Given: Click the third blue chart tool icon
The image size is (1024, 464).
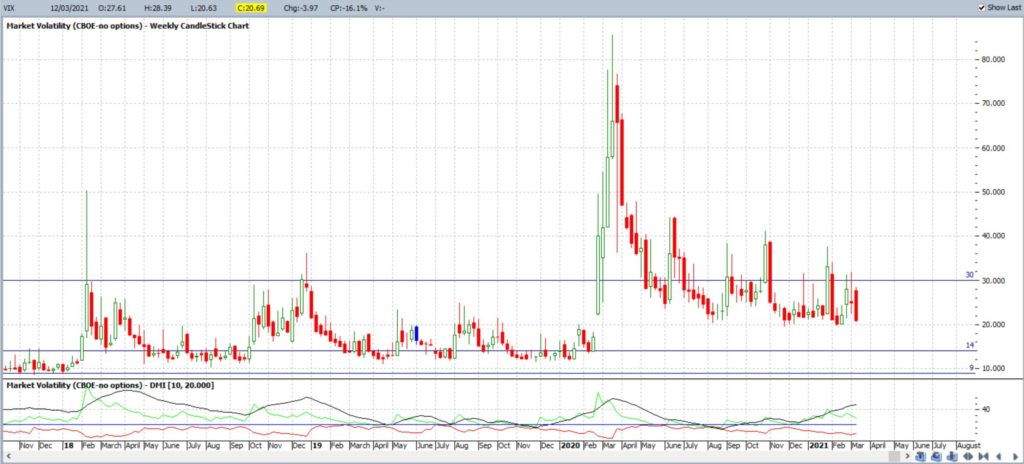Looking at the screenshot, I should (x=952, y=456).
